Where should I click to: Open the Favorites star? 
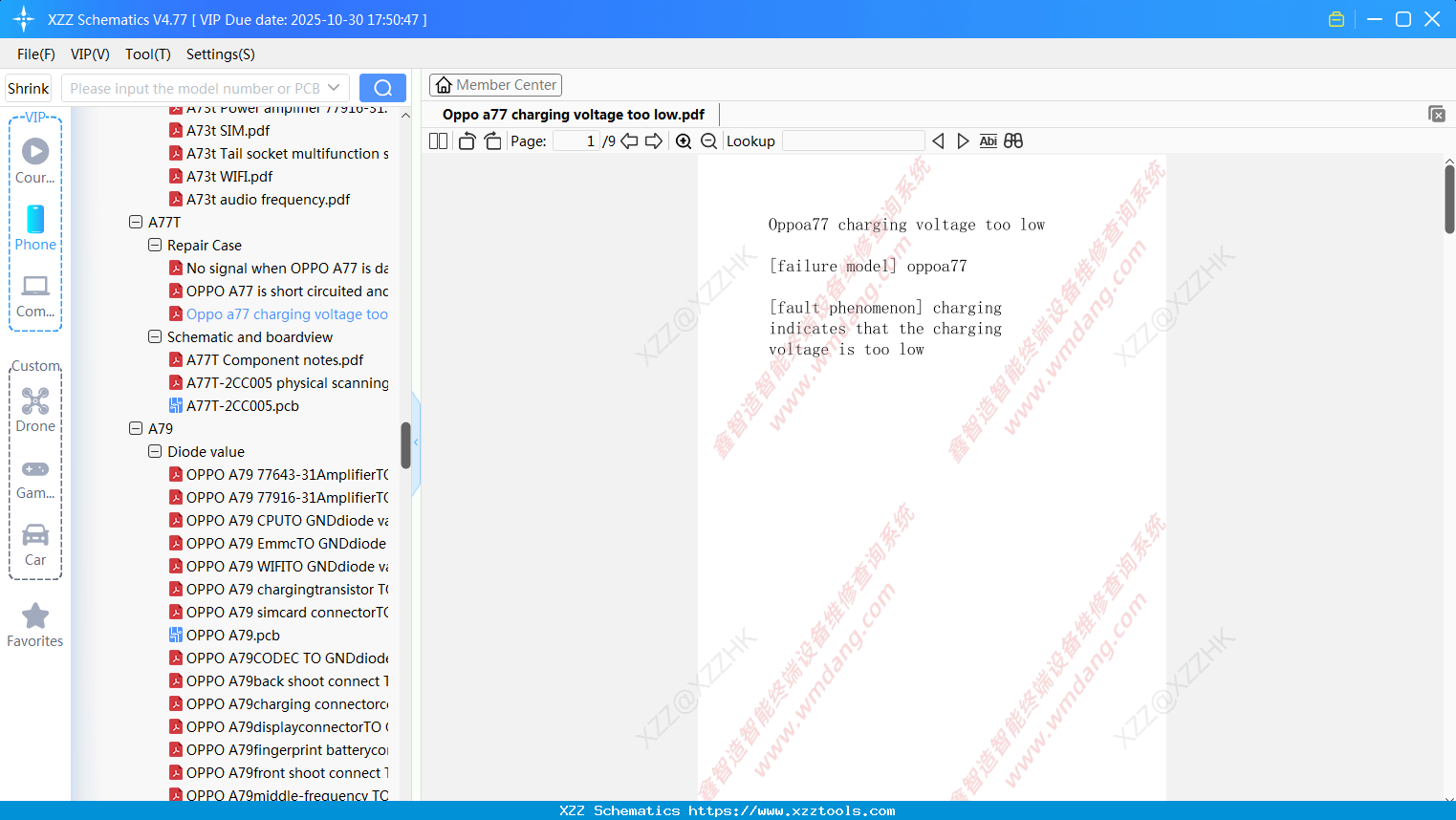35,625
